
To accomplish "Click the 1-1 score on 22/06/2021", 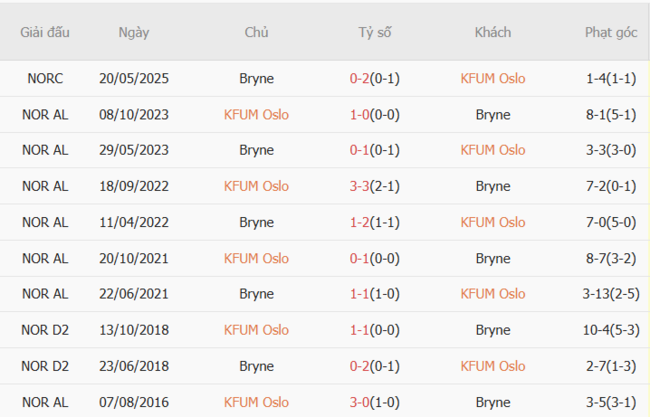I will [360, 294].
